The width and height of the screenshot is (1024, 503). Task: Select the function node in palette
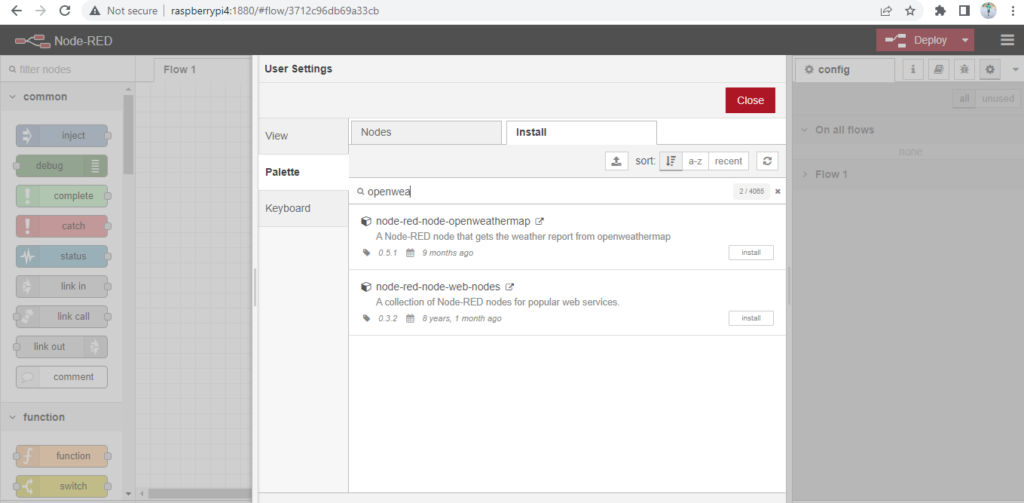62,456
